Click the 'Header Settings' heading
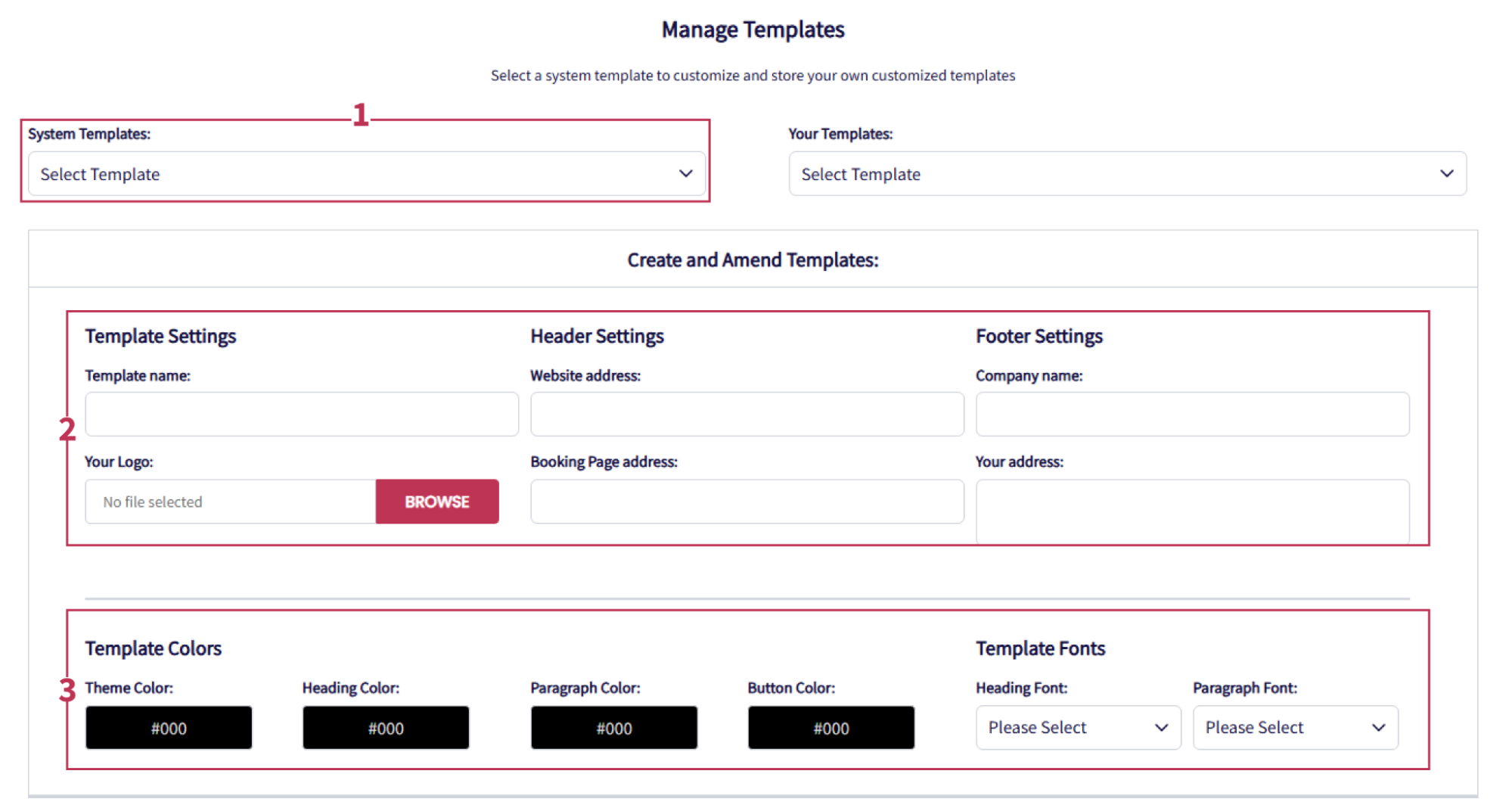This screenshot has height=808, width=1512. click(x=597, y=336)
